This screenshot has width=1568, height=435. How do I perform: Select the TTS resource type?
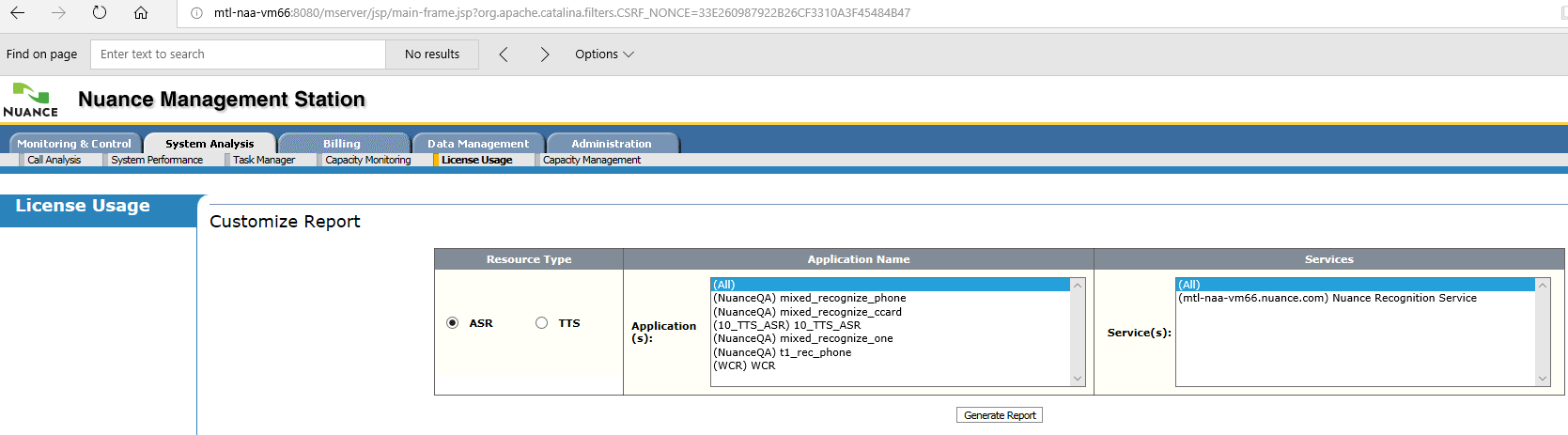tap(541, 323)
